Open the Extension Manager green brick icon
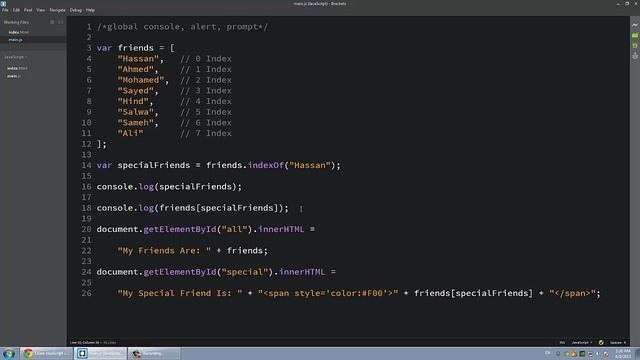 tap(635, 36)
